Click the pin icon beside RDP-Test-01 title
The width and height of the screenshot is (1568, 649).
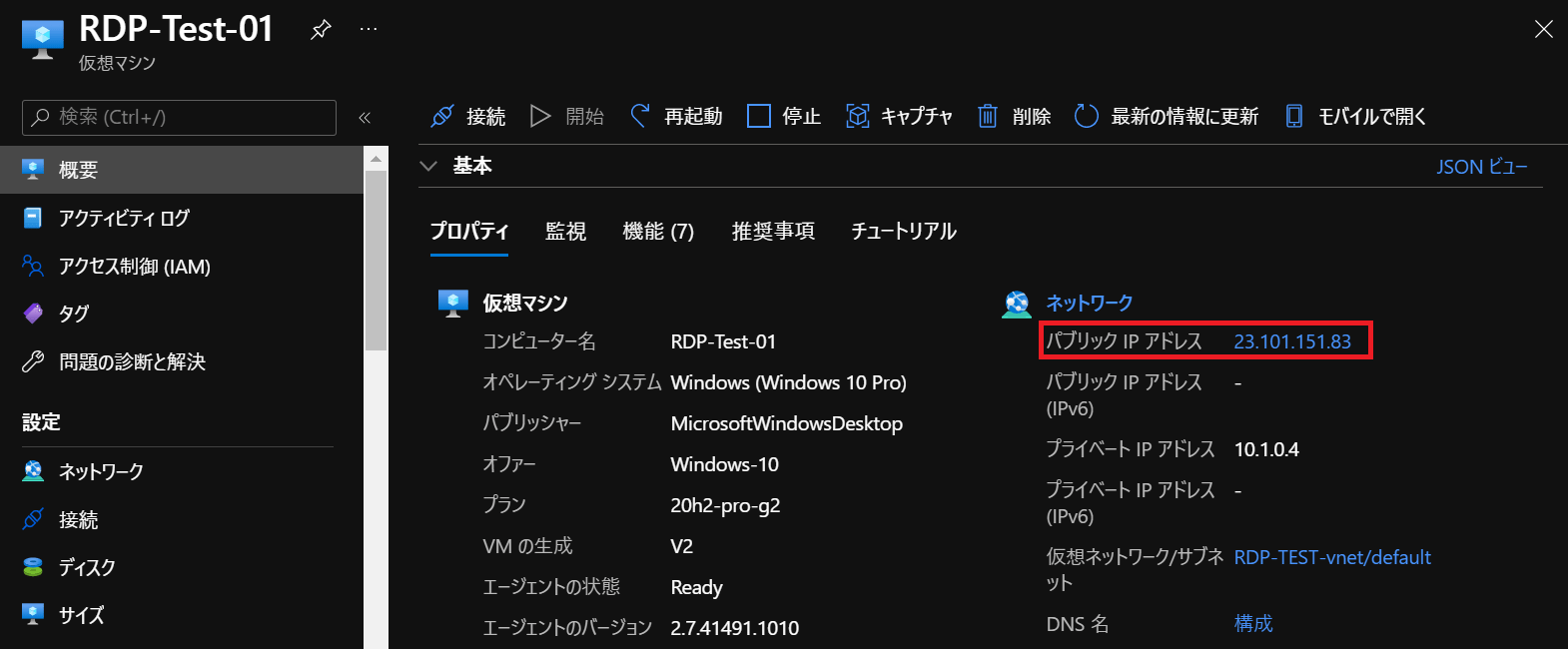[x=321, y=30]
